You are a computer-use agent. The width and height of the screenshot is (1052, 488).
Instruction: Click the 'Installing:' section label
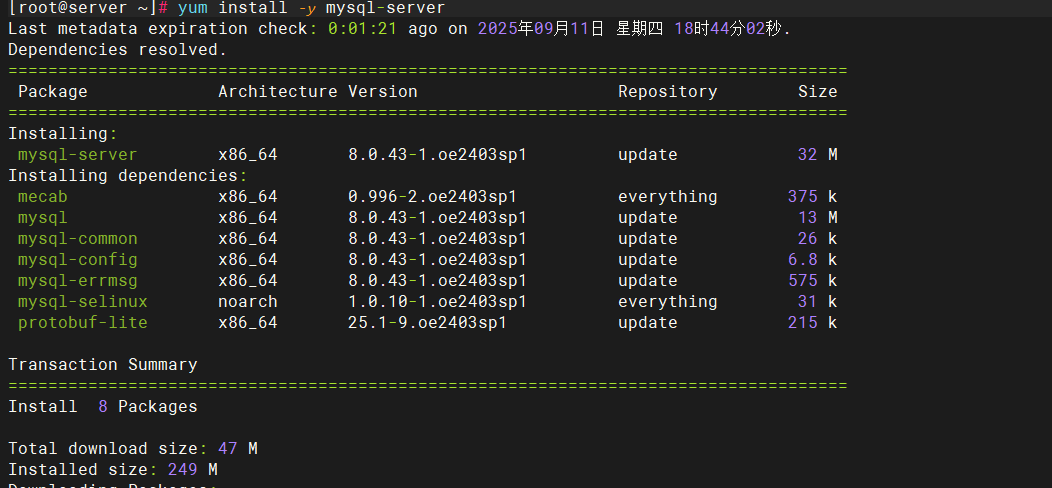point(63,134)
